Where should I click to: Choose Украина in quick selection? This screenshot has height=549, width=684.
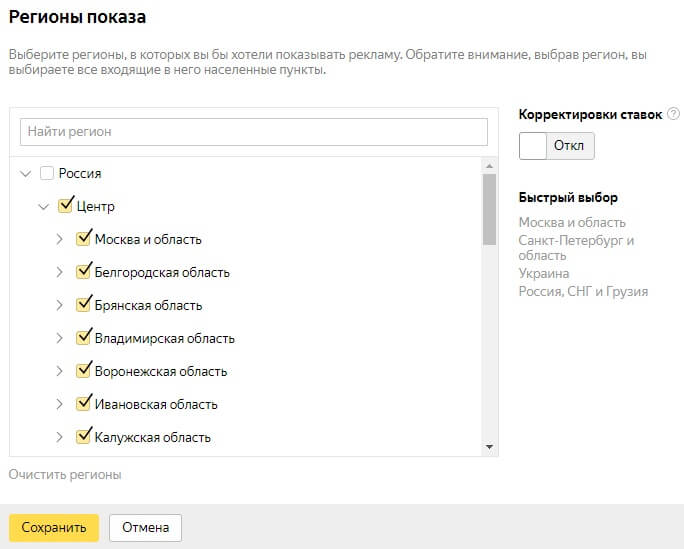click(x=544, y=273)
